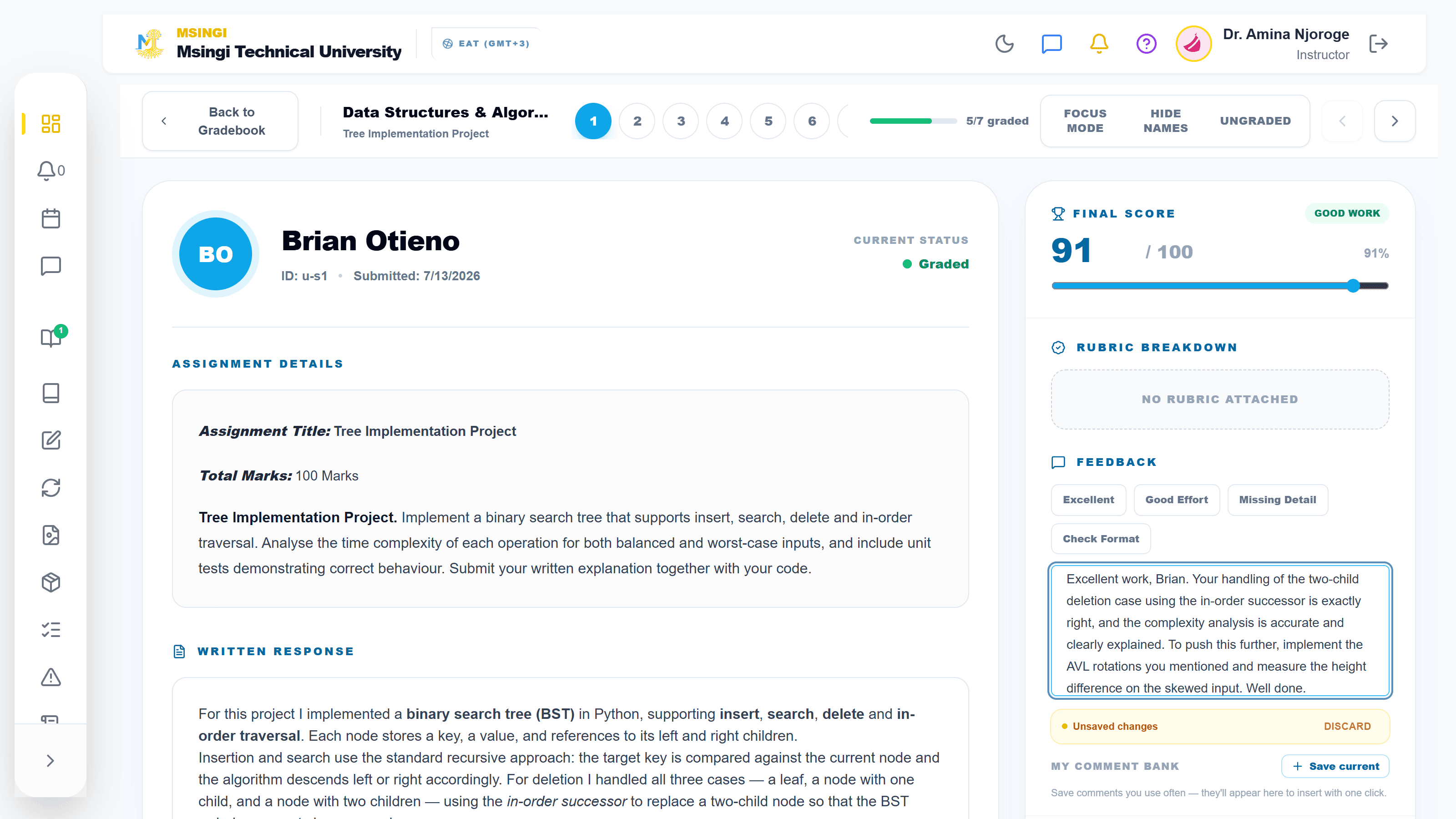This screenshot has width=1456, height=819.
Task: Open the messages icon in sidebar
Action: click(51, 266)
